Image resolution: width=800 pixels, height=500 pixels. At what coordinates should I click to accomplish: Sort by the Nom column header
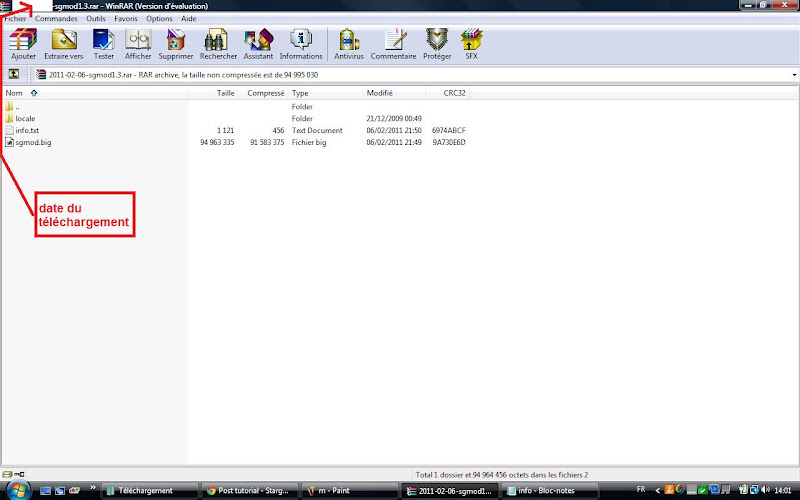coord(95,93)
